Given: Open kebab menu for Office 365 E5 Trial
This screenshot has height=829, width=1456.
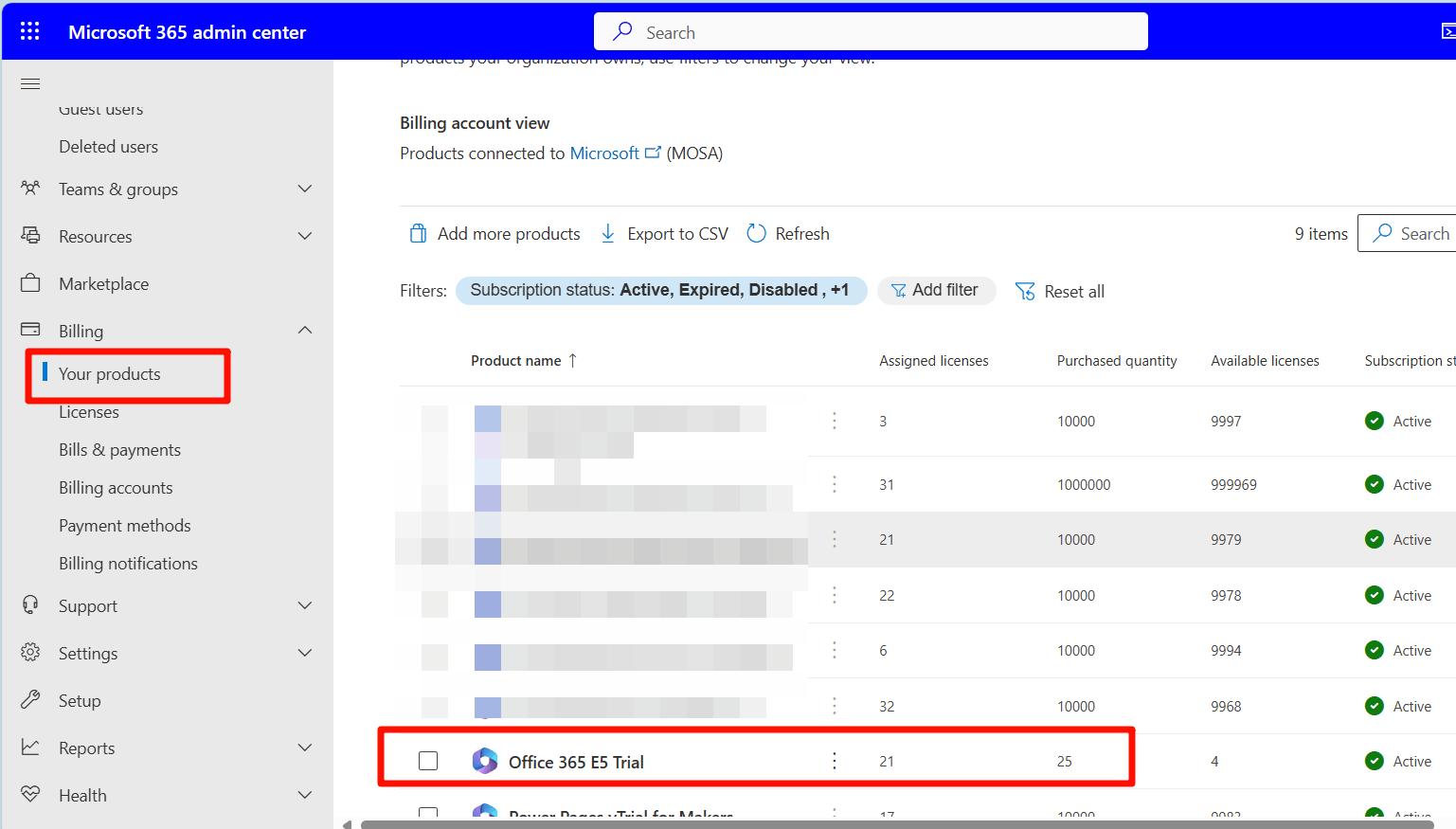Looking at the screenshot, I should tap(835, 760).
